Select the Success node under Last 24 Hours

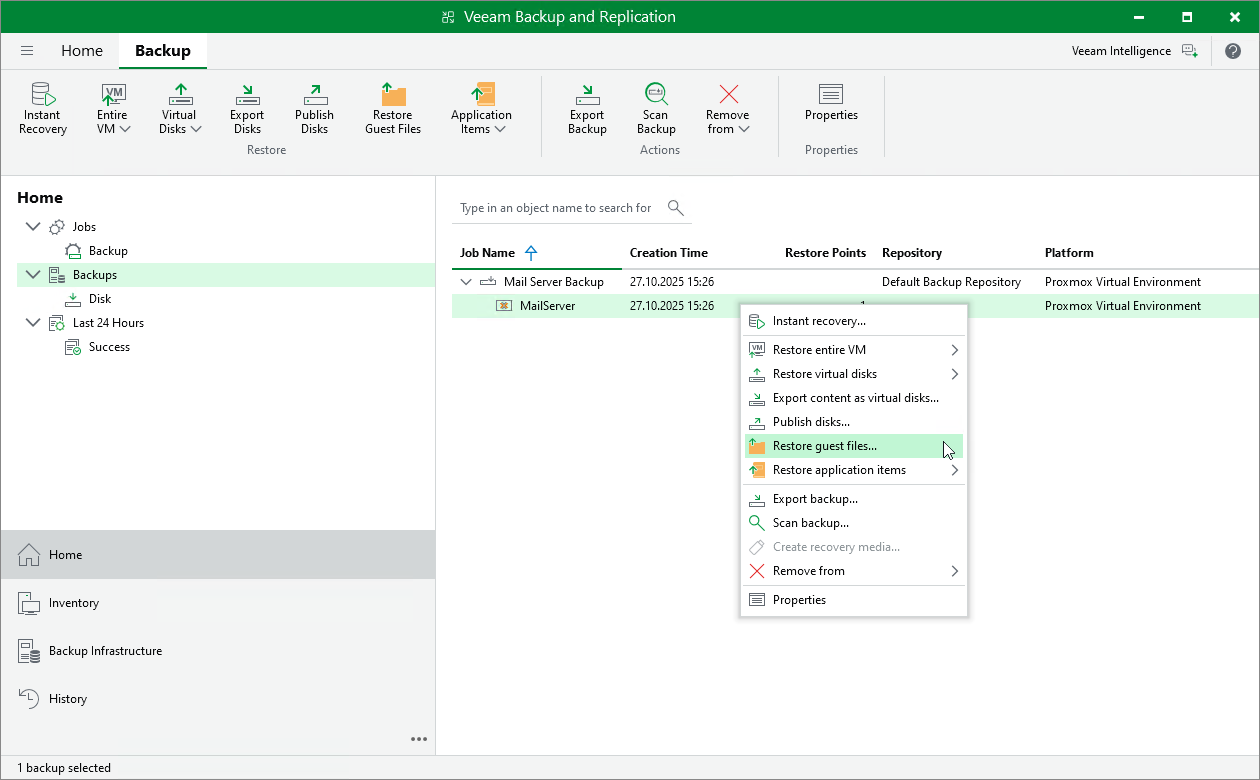click(x=109, y=347)
